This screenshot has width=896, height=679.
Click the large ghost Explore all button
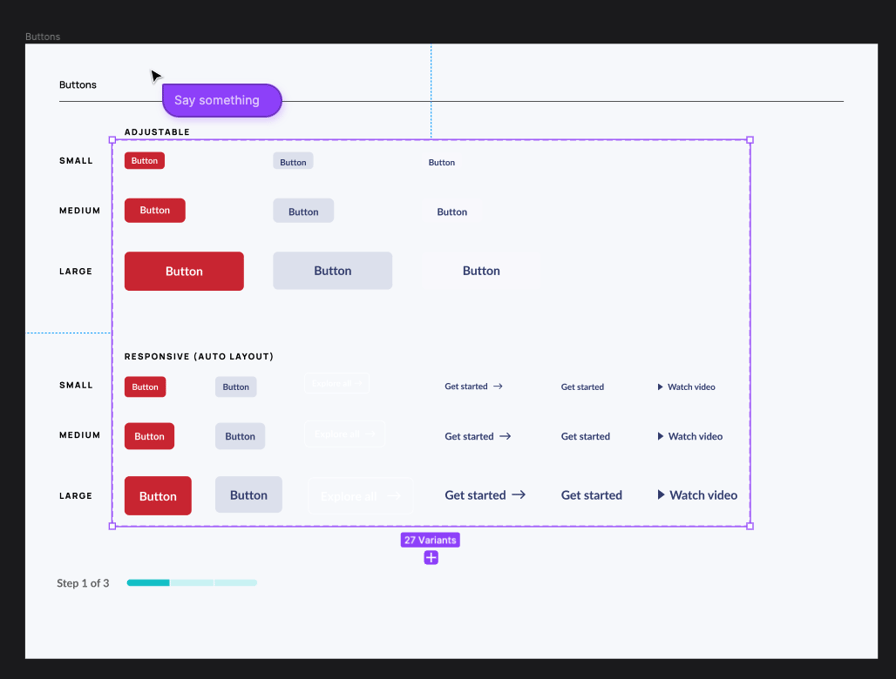click(x=358, y=494)
